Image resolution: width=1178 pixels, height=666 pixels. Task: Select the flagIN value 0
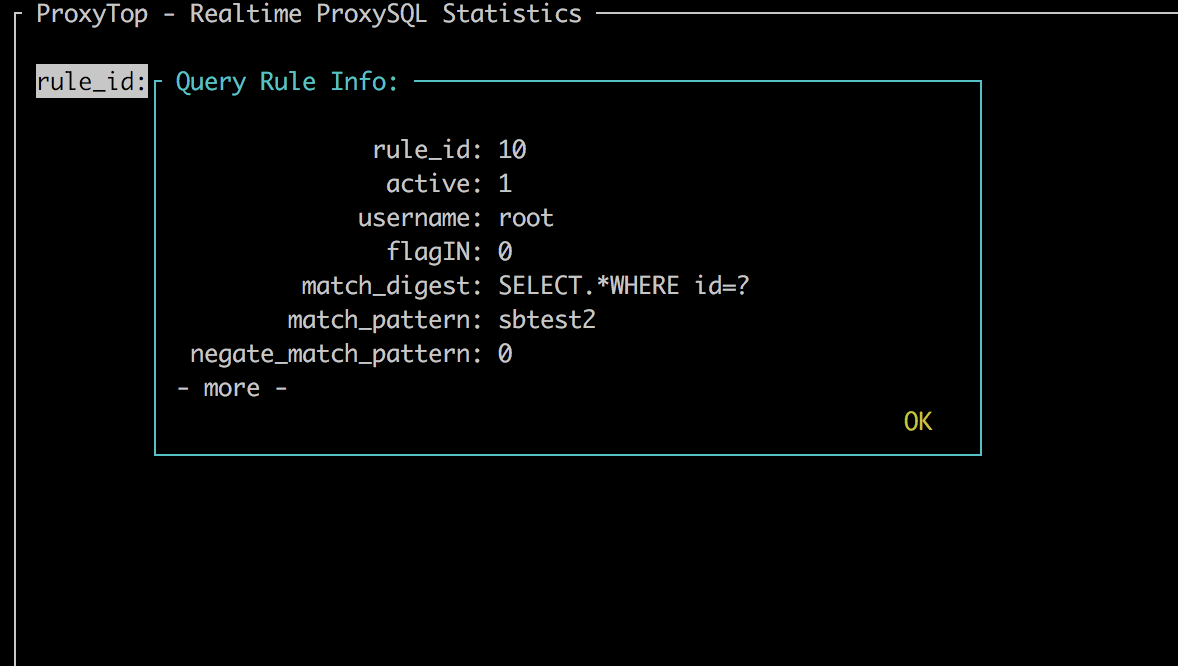click(x=505, y=252)
